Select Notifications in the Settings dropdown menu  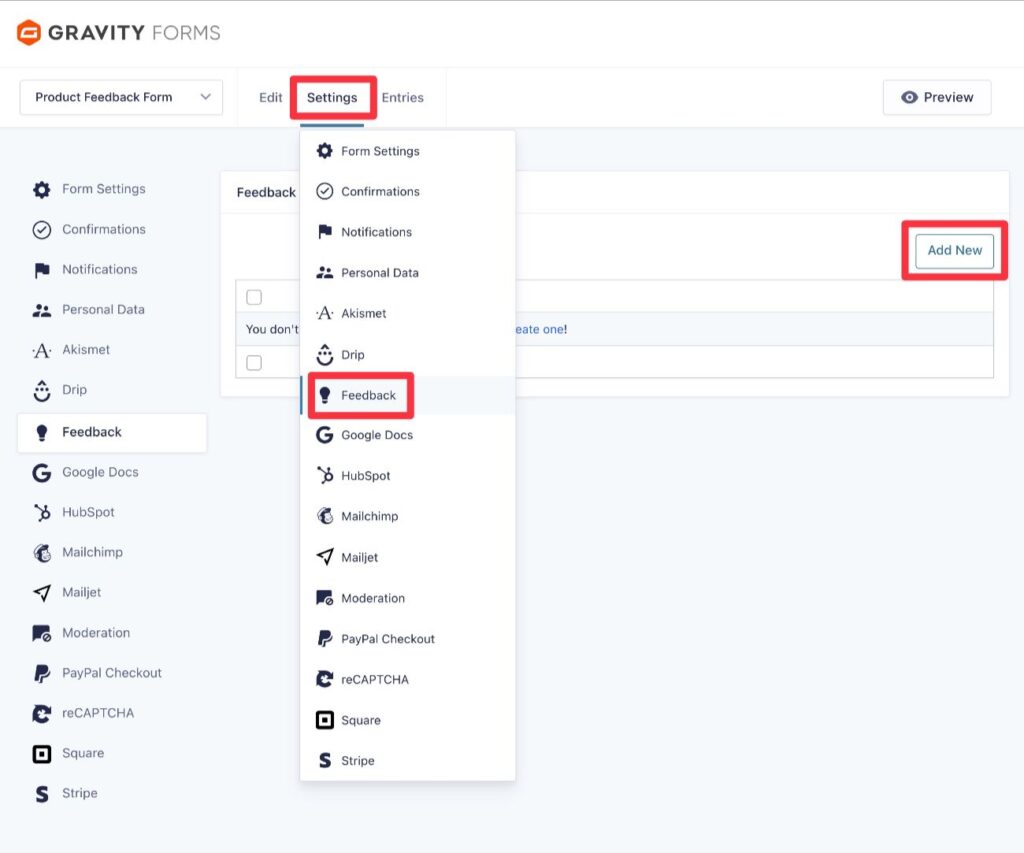coord(408,233)
